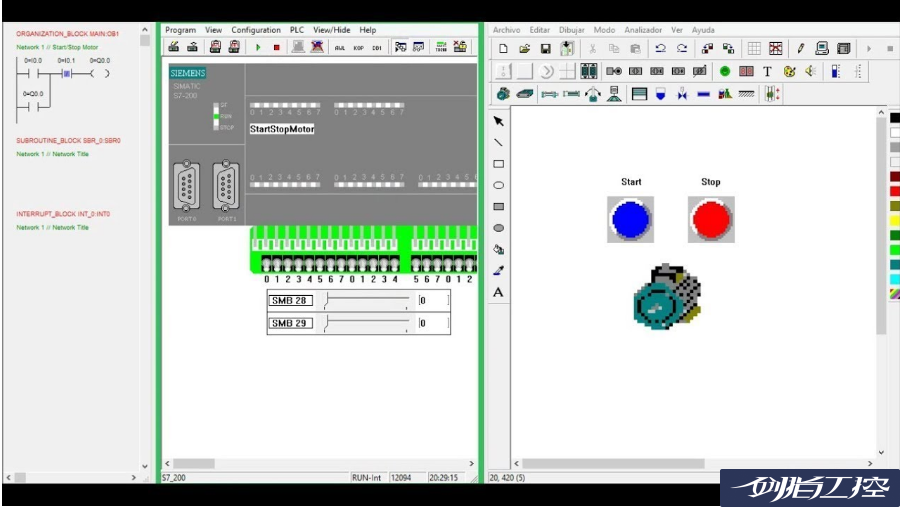Click the save diskette icon

546,48
